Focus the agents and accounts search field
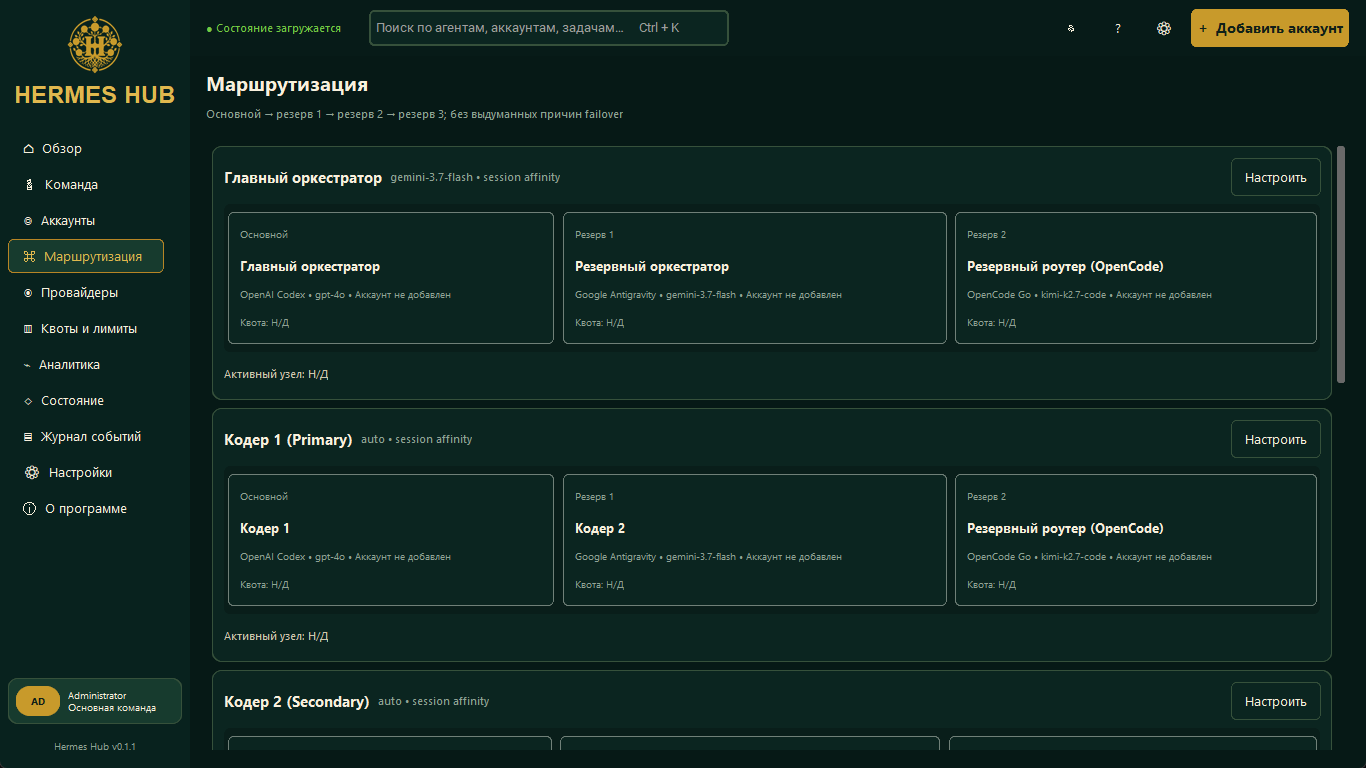1366x768 pixels. coord(549,28)
